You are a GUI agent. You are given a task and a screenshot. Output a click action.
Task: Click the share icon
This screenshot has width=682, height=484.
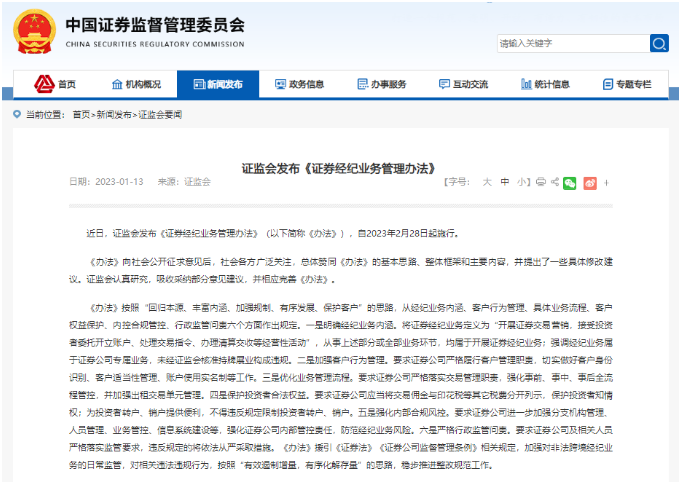click(555, 182)
